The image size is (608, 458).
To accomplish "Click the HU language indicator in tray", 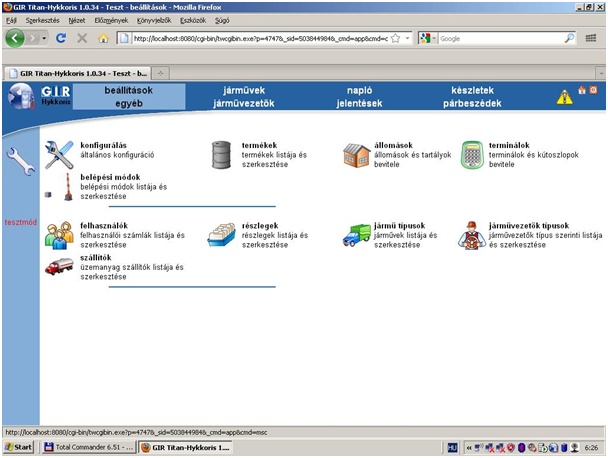I will [x=452, y=448].
